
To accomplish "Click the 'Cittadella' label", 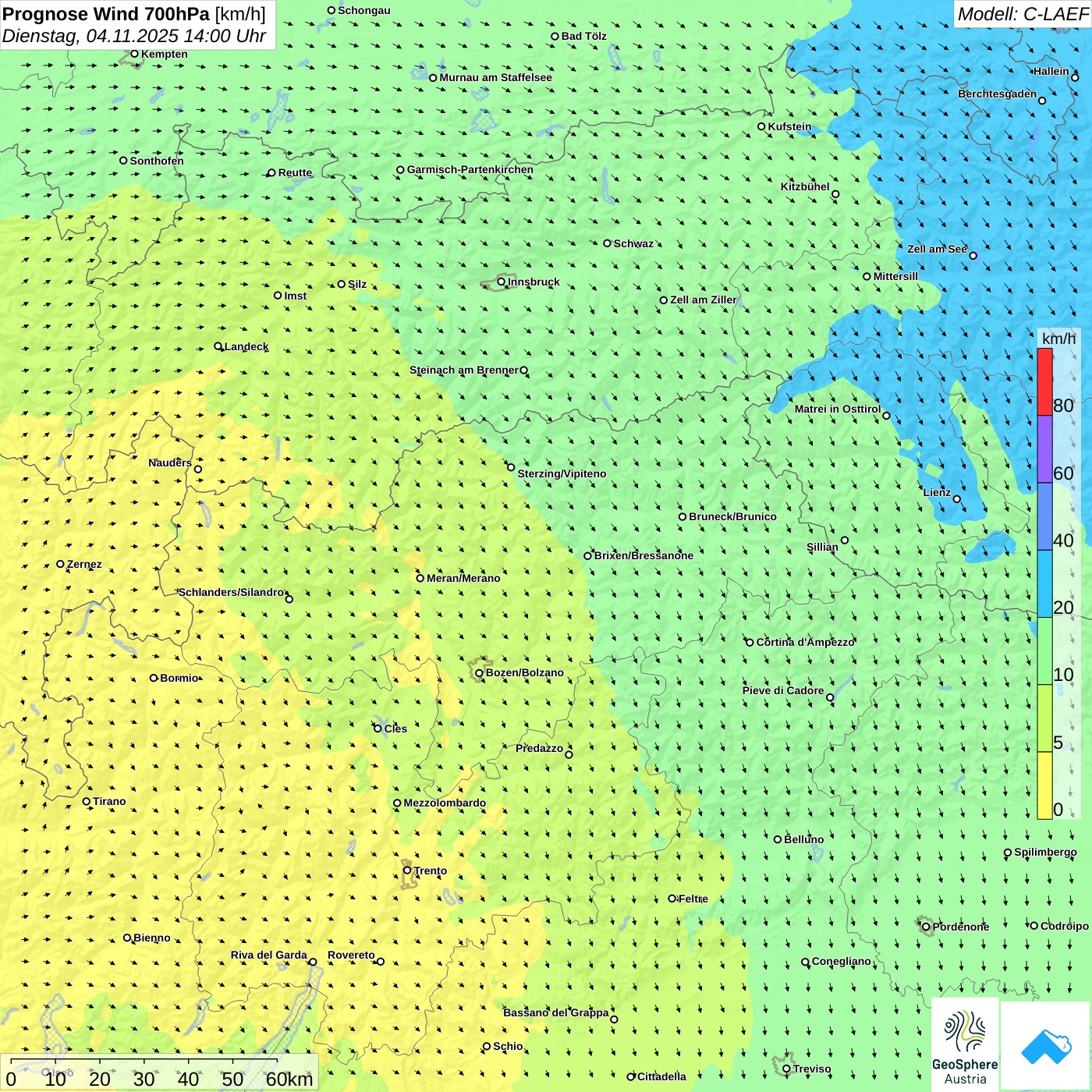I will click(661, 1076).
